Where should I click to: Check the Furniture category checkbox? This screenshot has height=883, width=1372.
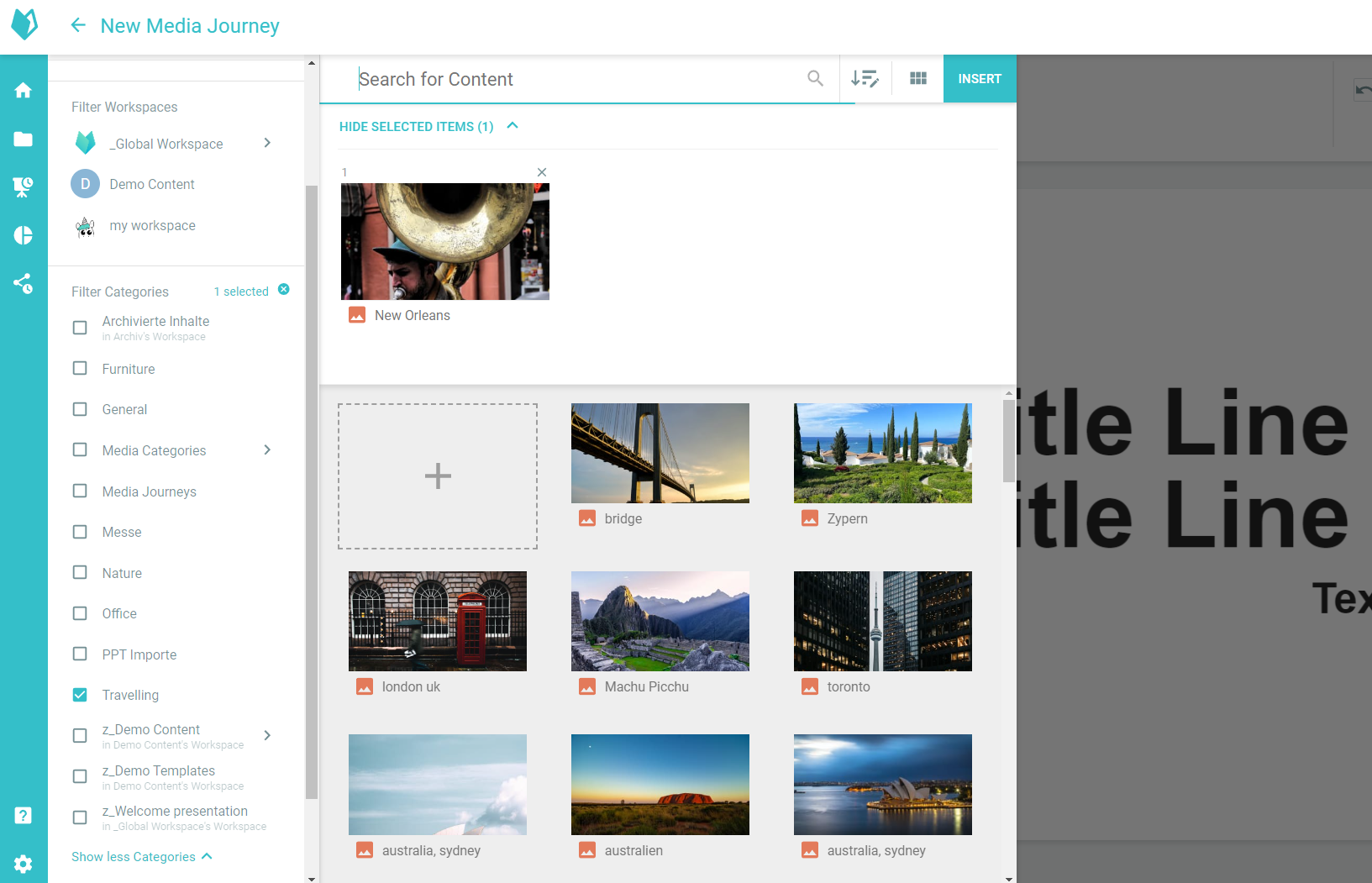[x=80, y=369]
